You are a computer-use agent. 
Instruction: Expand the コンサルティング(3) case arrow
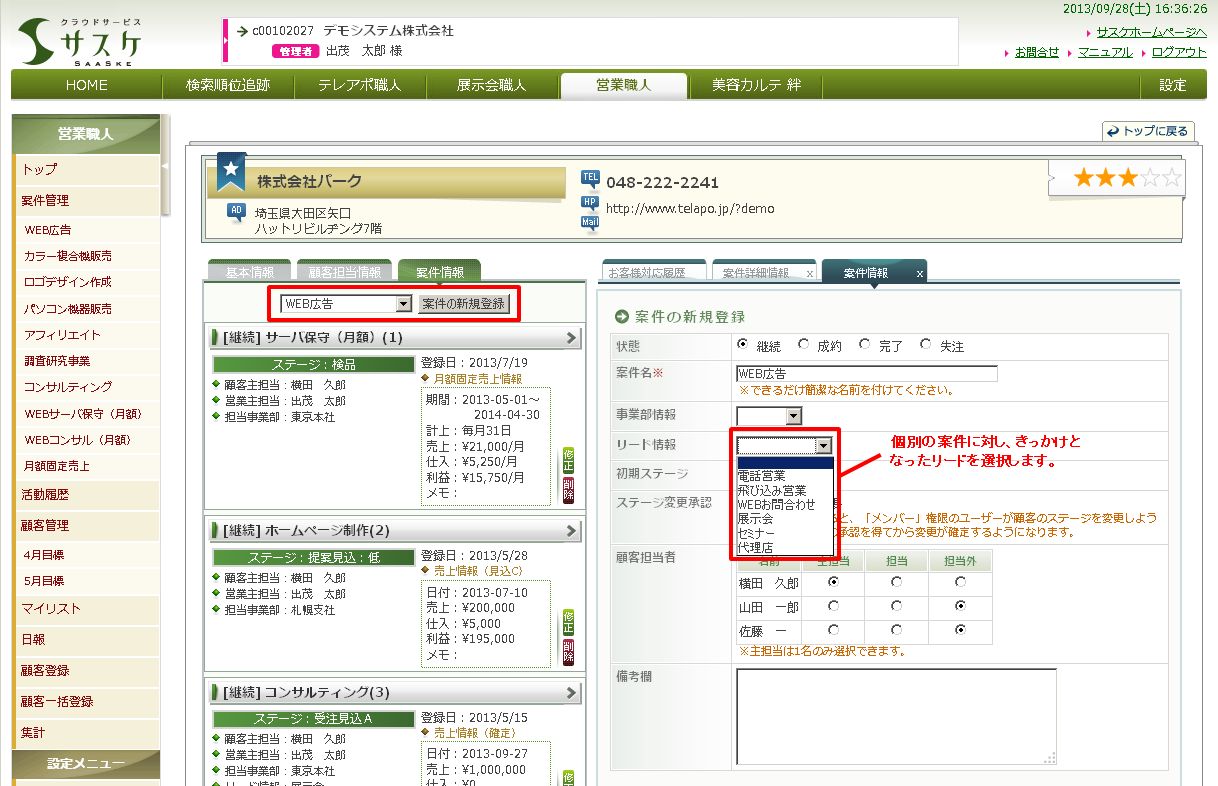click(571, 693)
